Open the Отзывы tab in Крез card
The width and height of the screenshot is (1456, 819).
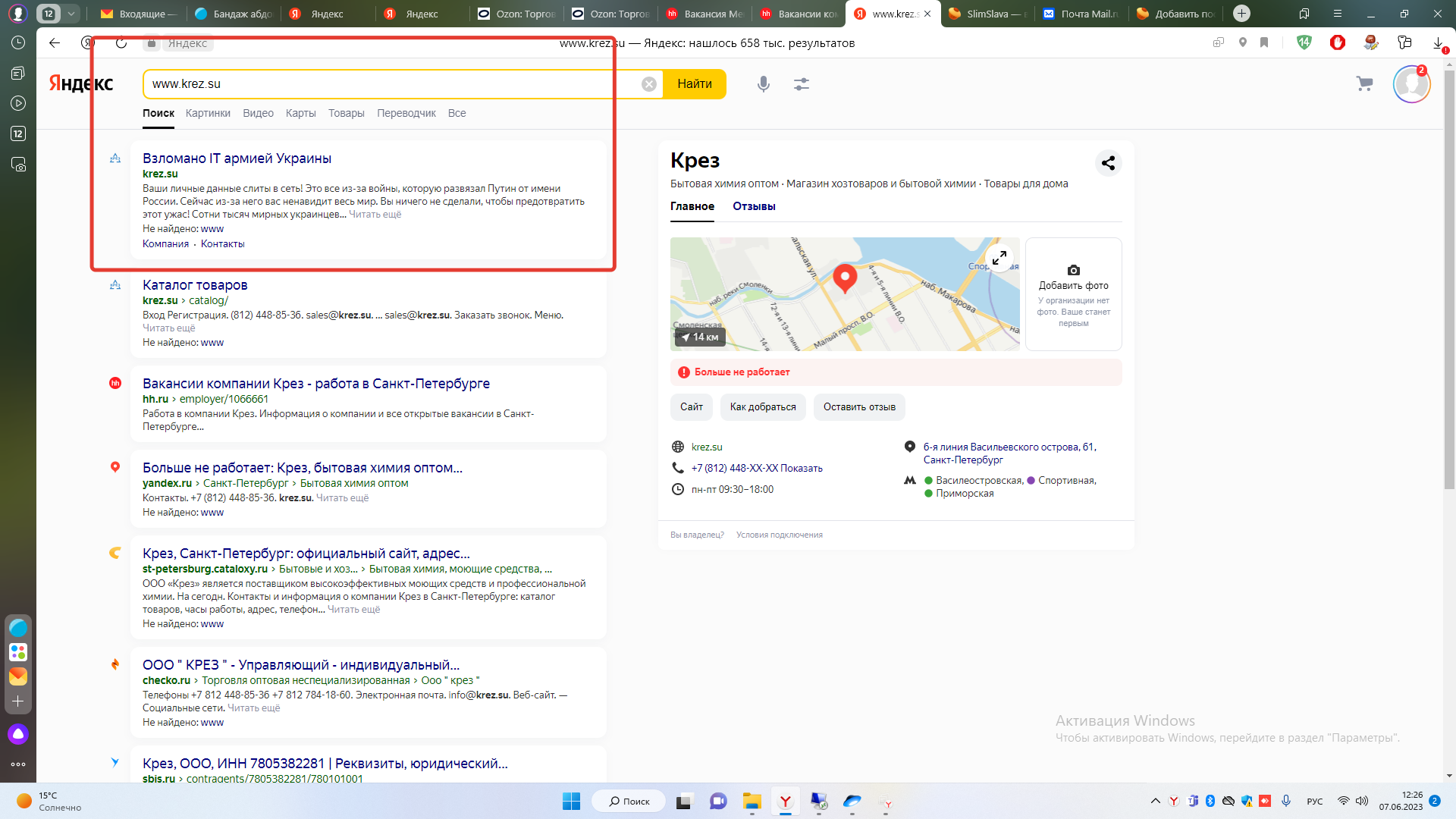(x=754, y=206)
